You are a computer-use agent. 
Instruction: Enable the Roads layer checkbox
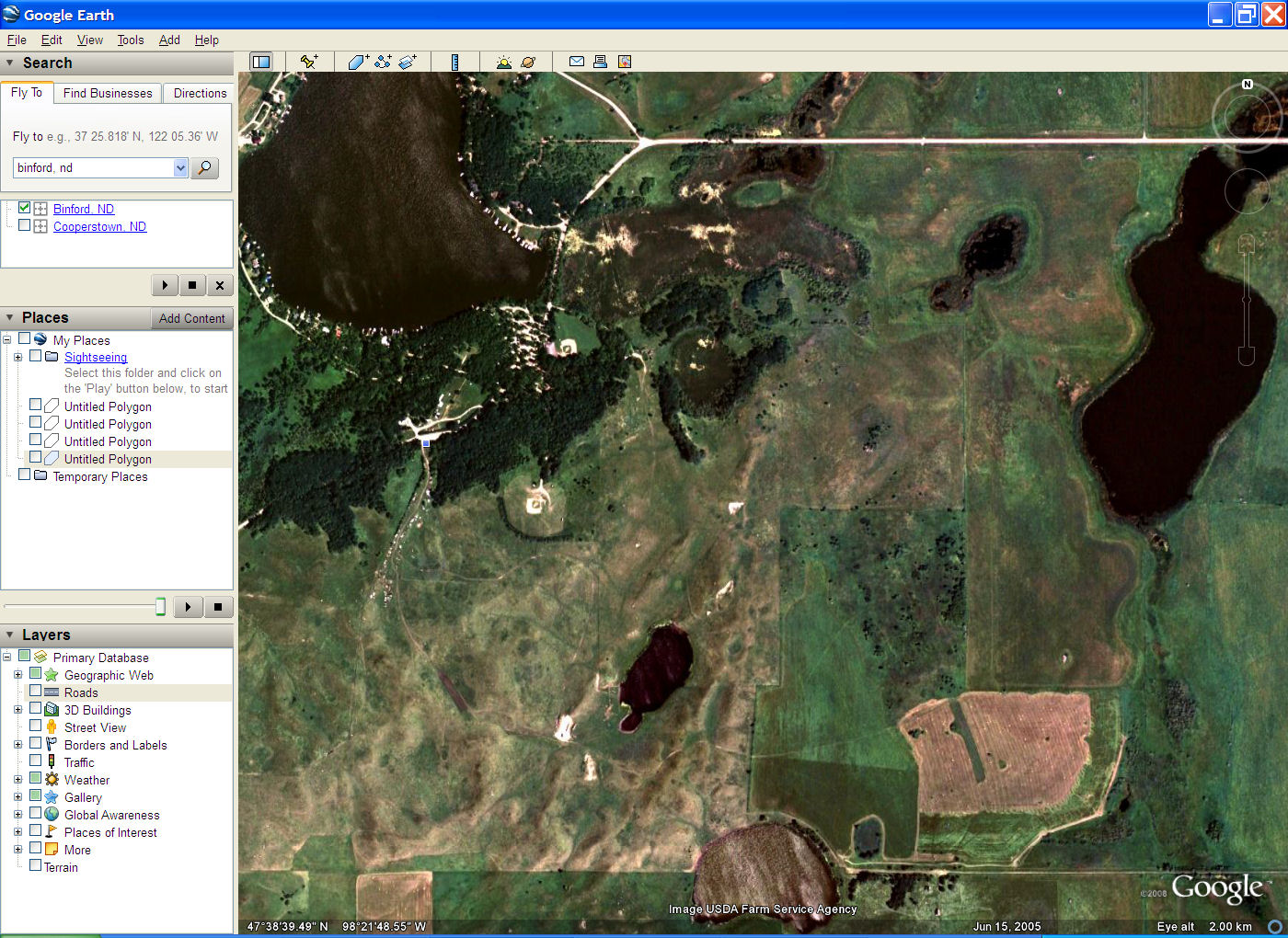(36, 692)
